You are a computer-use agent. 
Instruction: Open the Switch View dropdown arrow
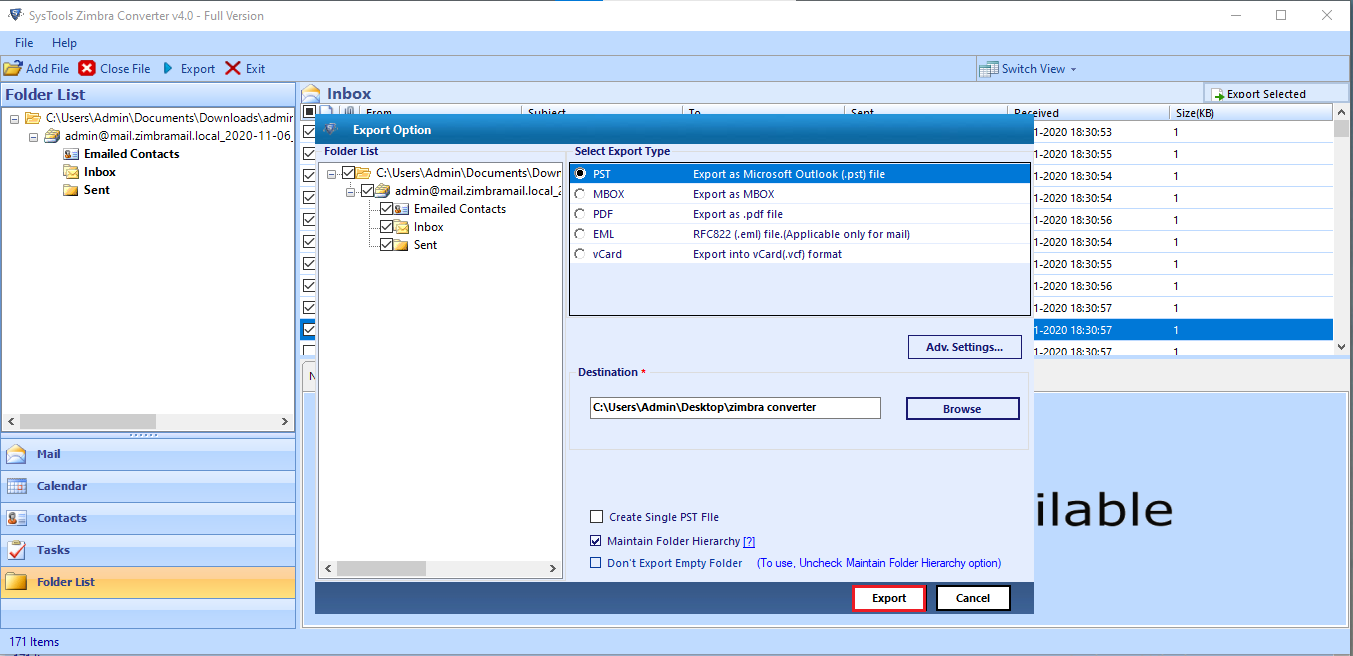point(1074,69)
